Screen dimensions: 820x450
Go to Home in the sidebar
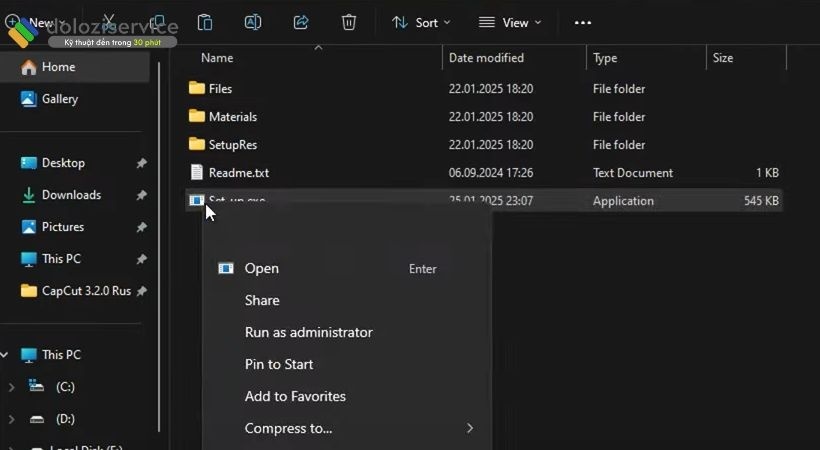coord(75,67)
